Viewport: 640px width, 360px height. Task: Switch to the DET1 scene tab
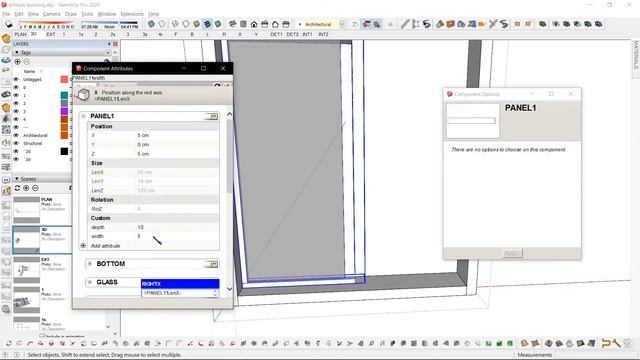276,34
